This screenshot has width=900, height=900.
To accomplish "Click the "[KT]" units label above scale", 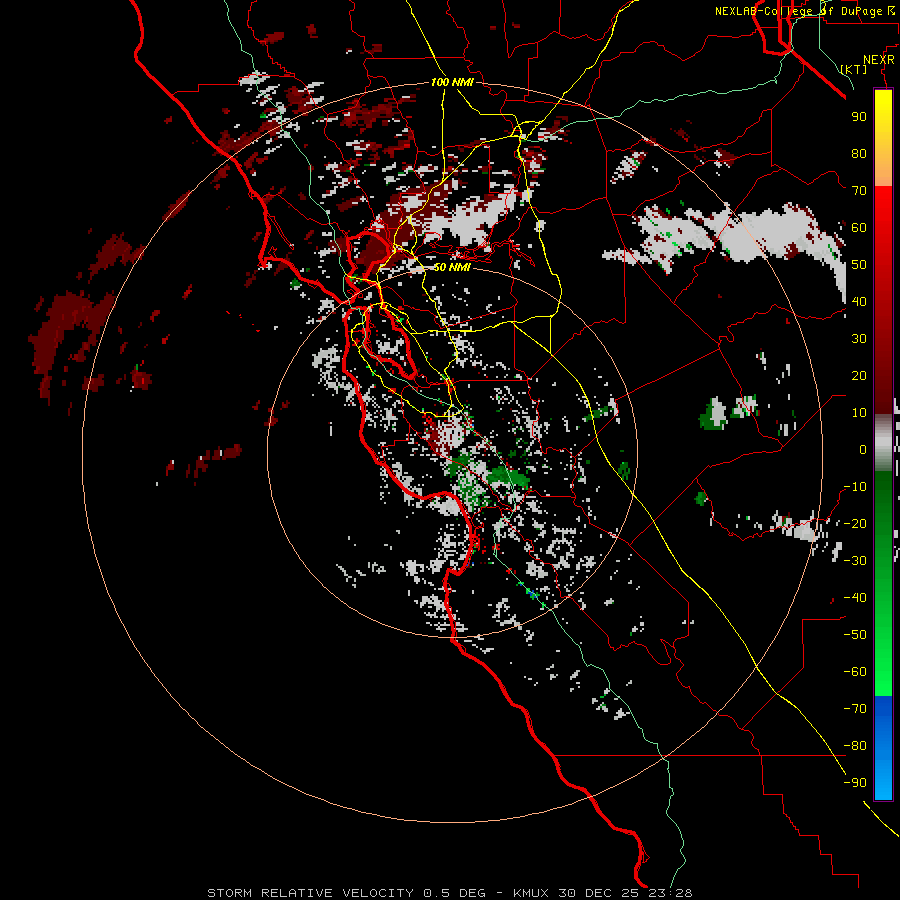I will pos(853,69).
